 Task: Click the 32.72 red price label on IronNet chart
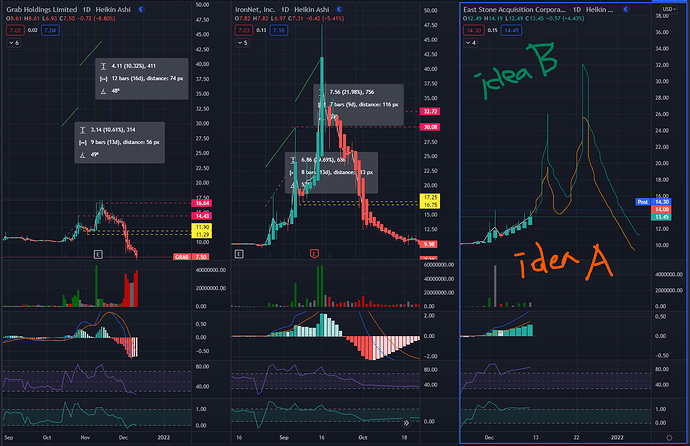click(430, 112)
